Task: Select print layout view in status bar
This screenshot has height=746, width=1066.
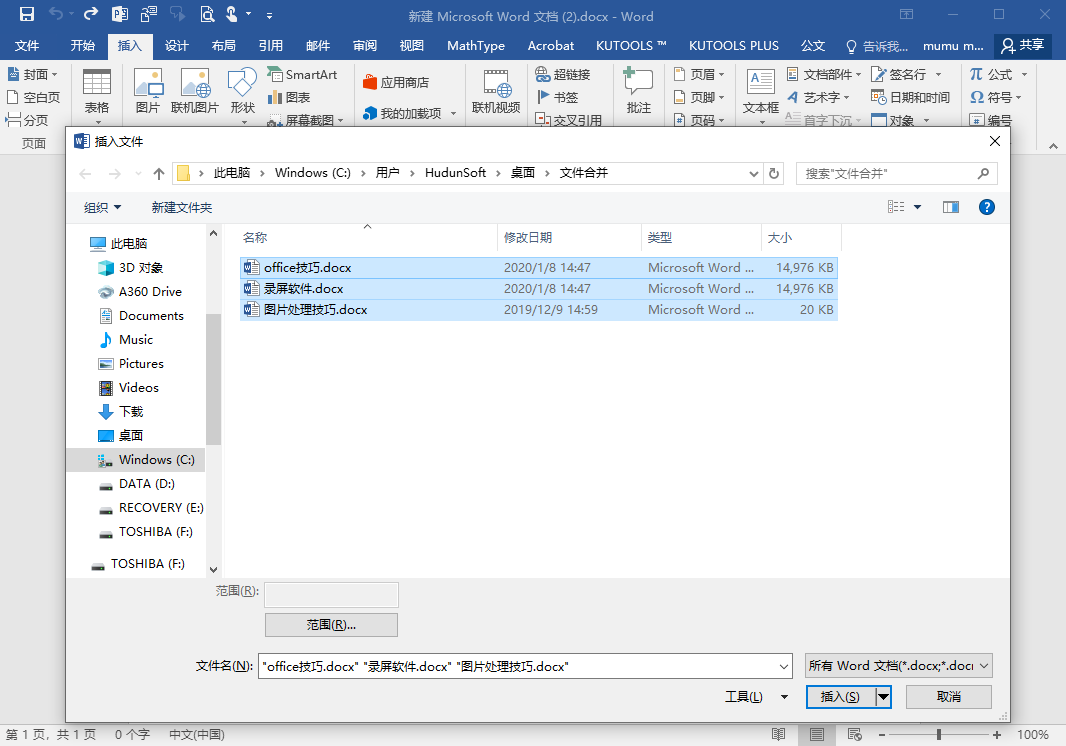Action: (816, 734)
